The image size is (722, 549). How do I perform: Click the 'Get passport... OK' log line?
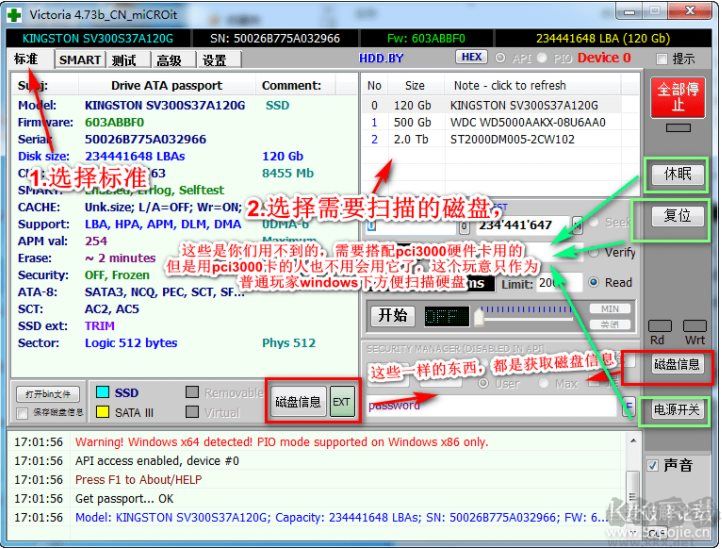pos(124,499)
